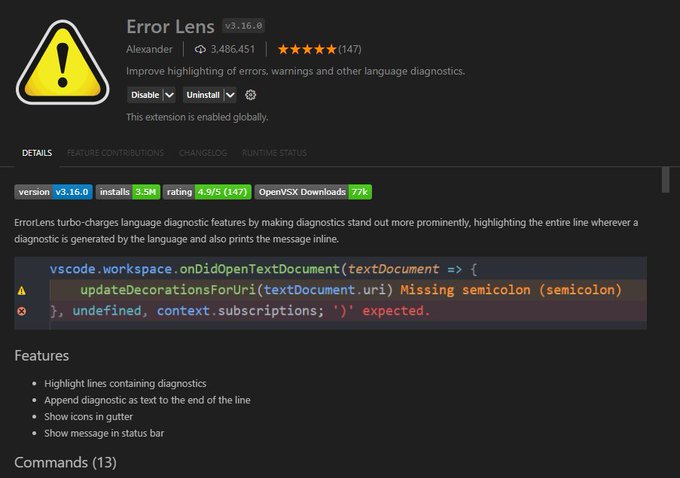Image resolution: width=680 pixels, height=478 pixels.
Task: Switch to Feature Contributions tab
Action: 115,153
